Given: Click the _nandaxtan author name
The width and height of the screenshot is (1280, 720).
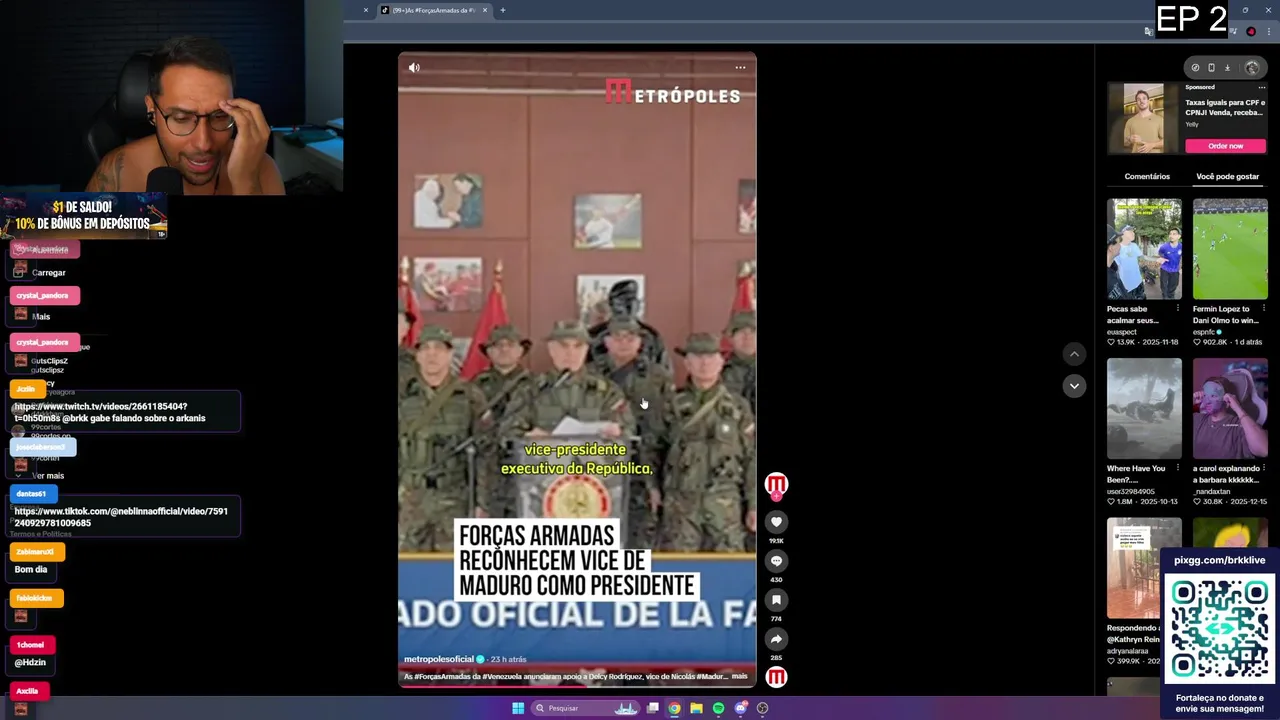Looking at the screenshot, I should click(1211, 491).
